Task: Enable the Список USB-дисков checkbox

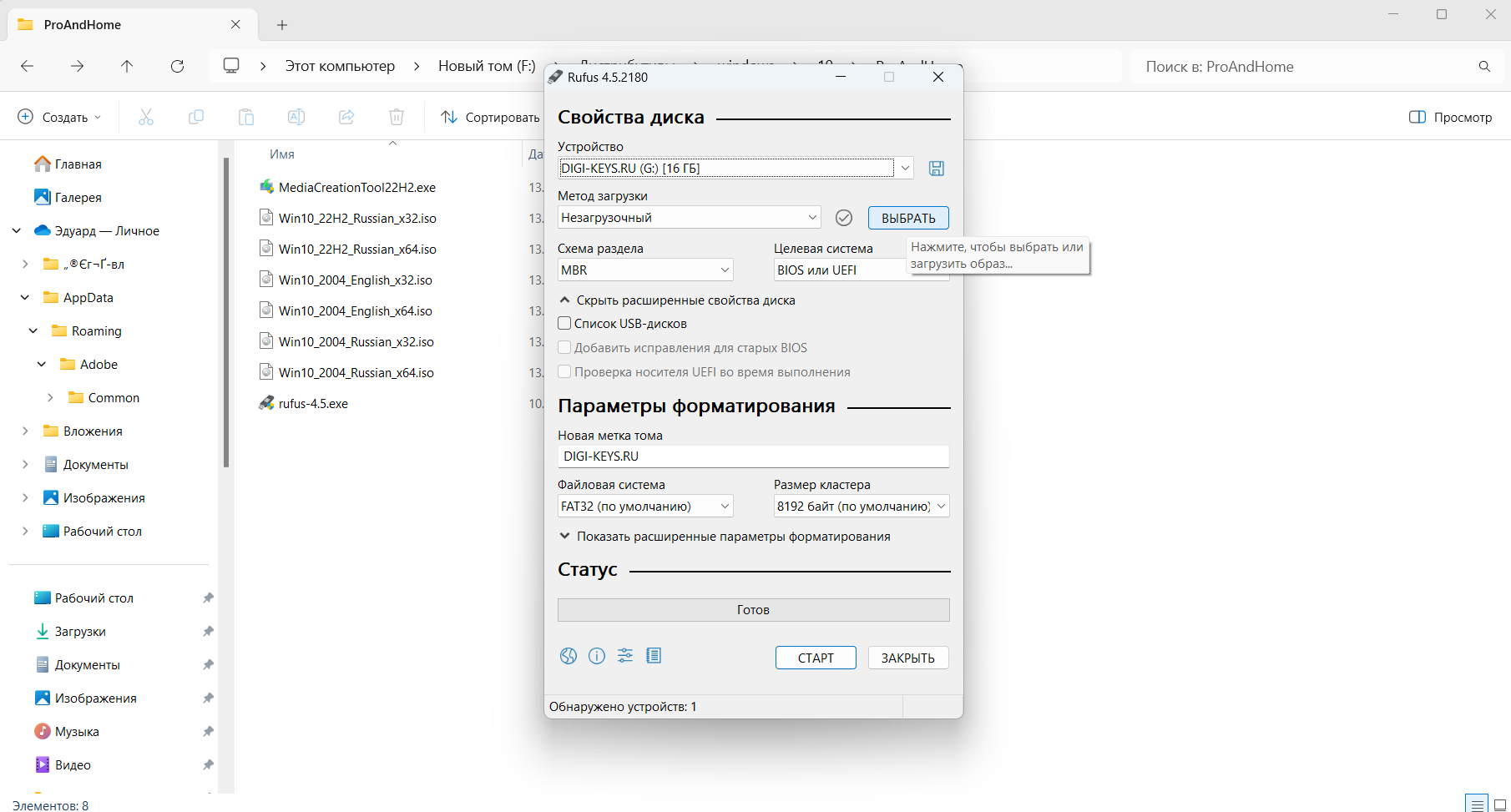Action: [565, 324]
